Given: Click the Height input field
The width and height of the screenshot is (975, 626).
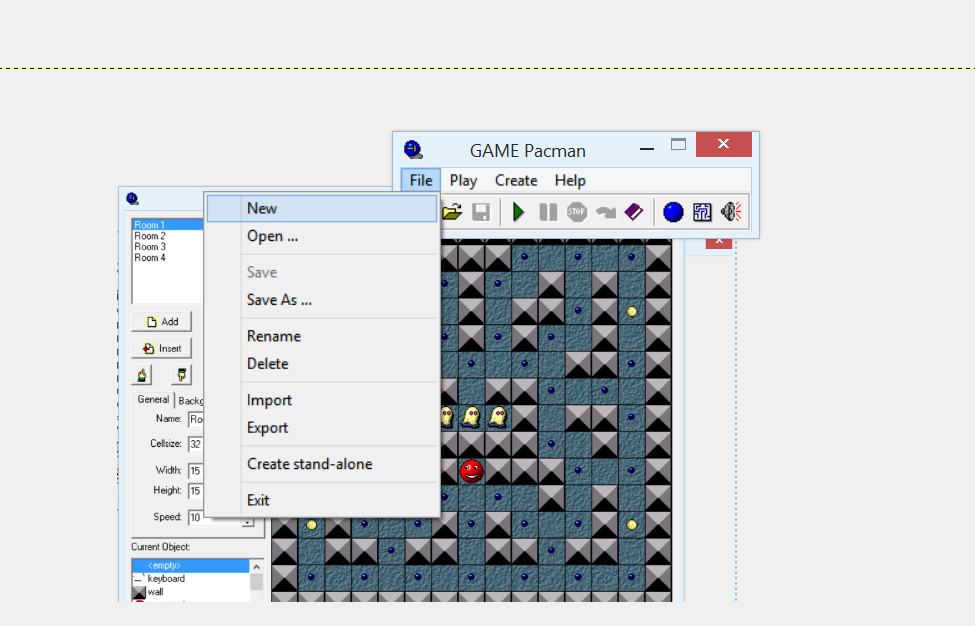Looking at the screenshot, I should pos(196,490).
